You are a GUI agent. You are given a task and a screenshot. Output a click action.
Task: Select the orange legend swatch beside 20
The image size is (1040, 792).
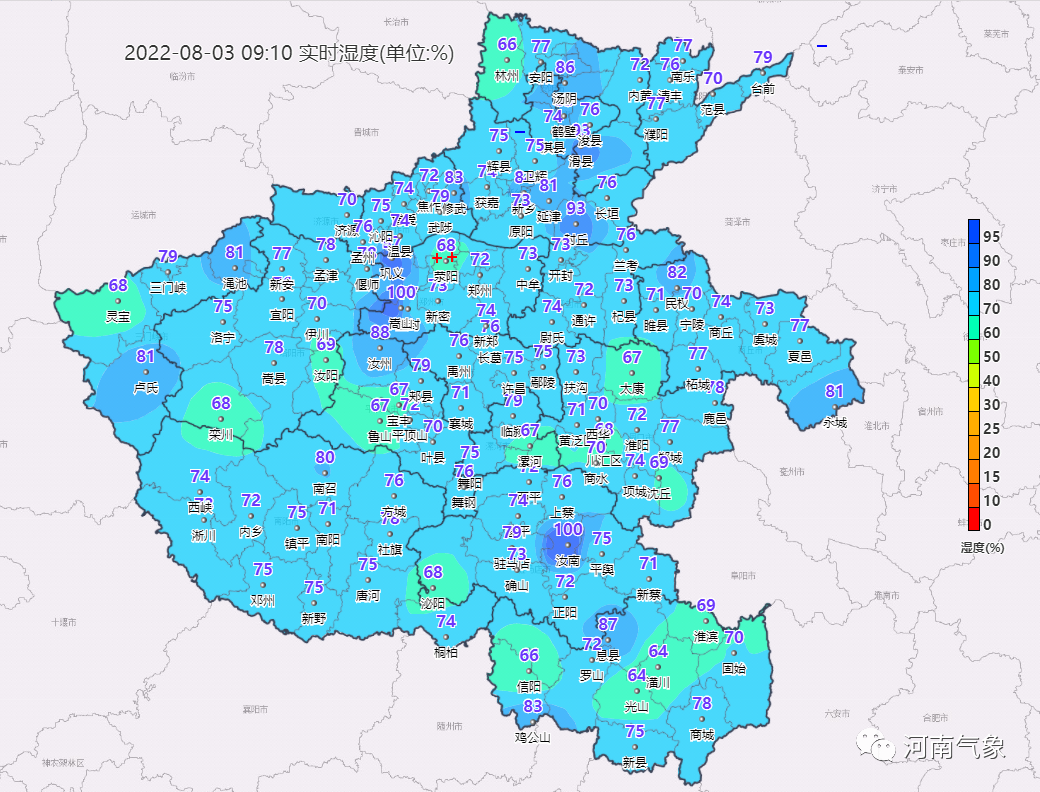pyautogui.click(x=974, y=447)
